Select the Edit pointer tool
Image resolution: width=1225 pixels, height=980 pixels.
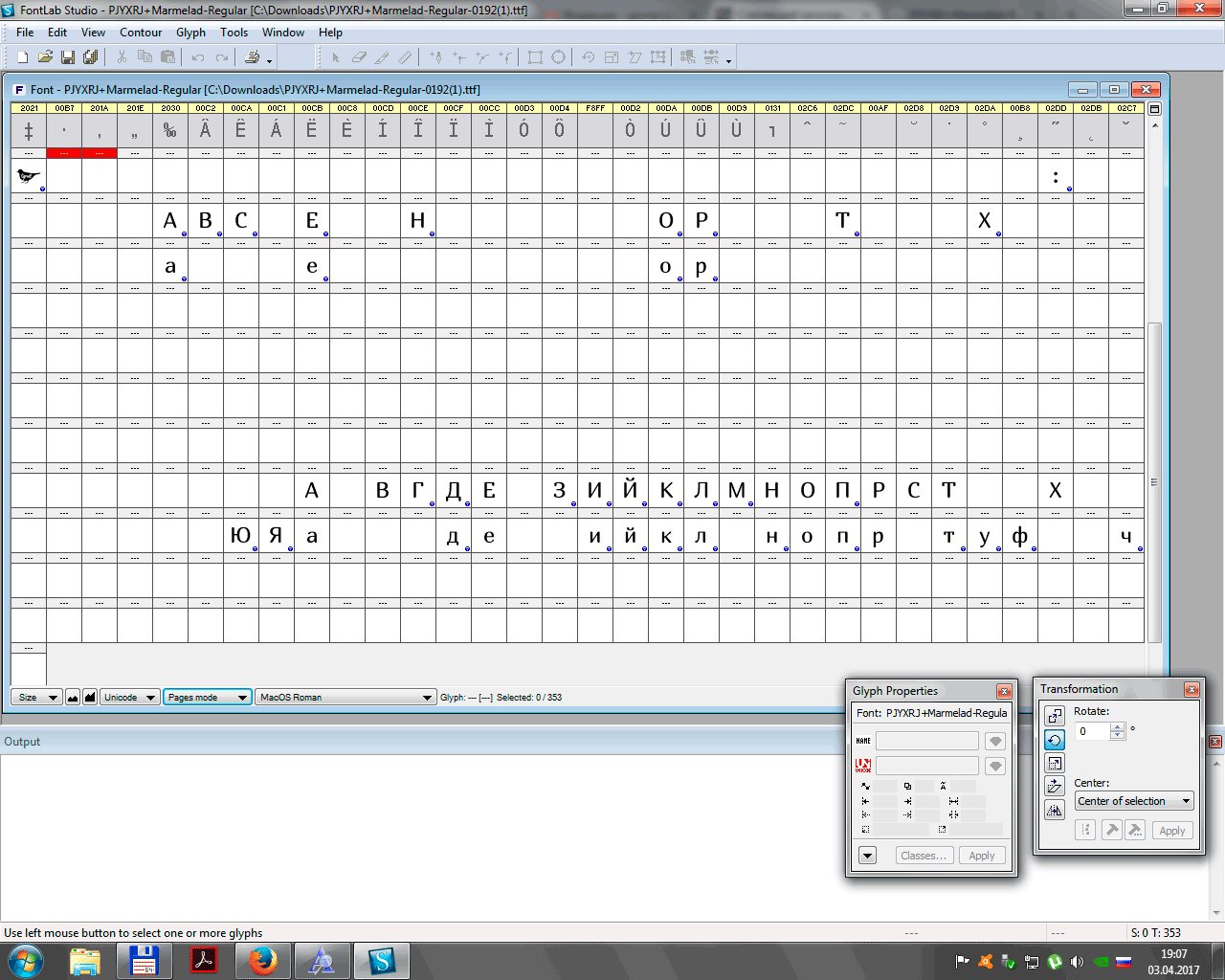coord(336,57)
